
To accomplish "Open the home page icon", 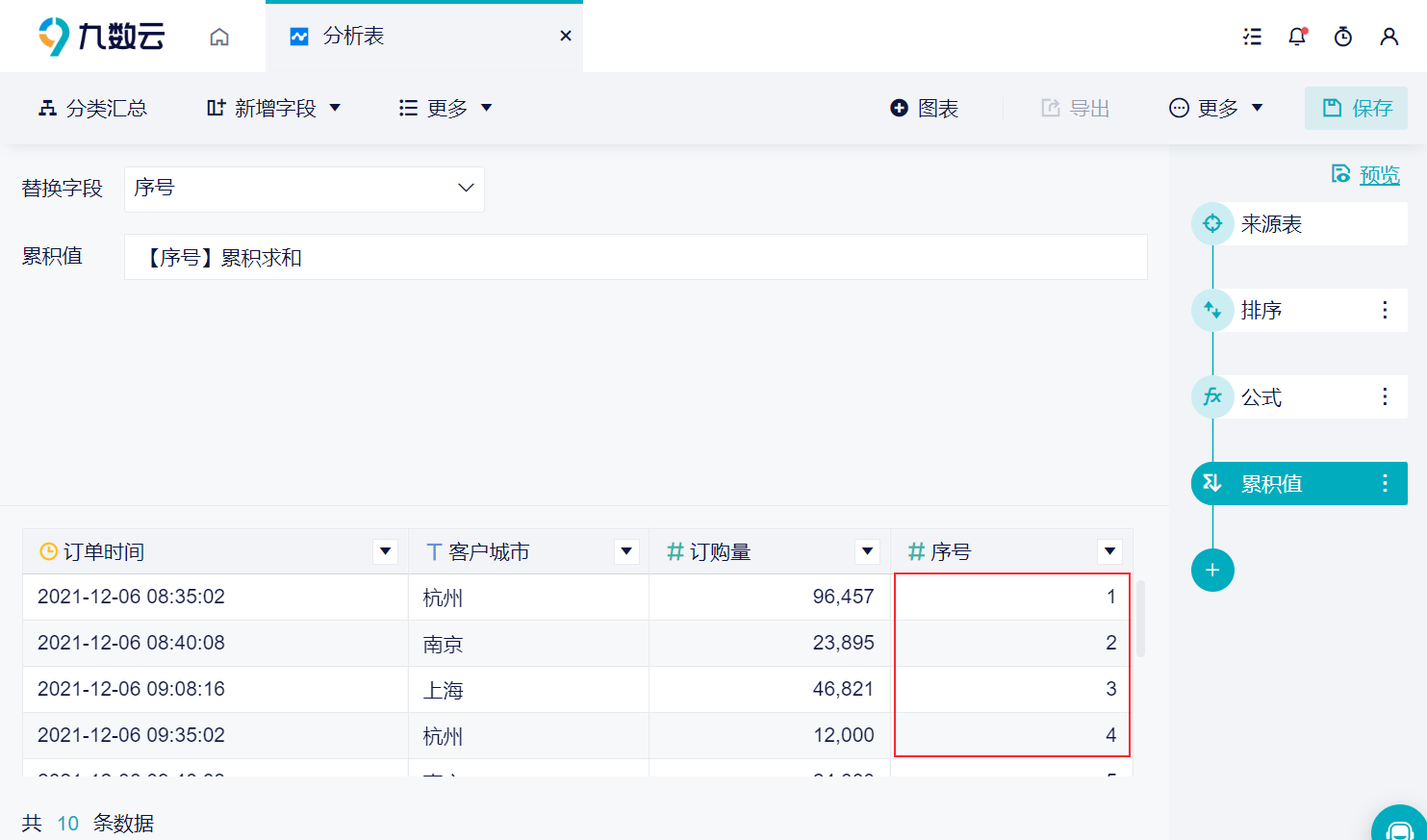I will pyautogui.click(x=219, y=37).
